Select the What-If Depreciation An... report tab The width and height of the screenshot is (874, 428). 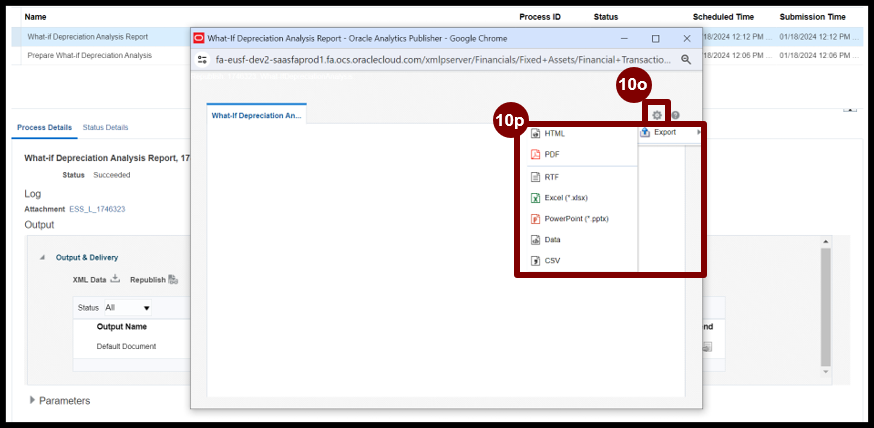click(x=256, y=115)
